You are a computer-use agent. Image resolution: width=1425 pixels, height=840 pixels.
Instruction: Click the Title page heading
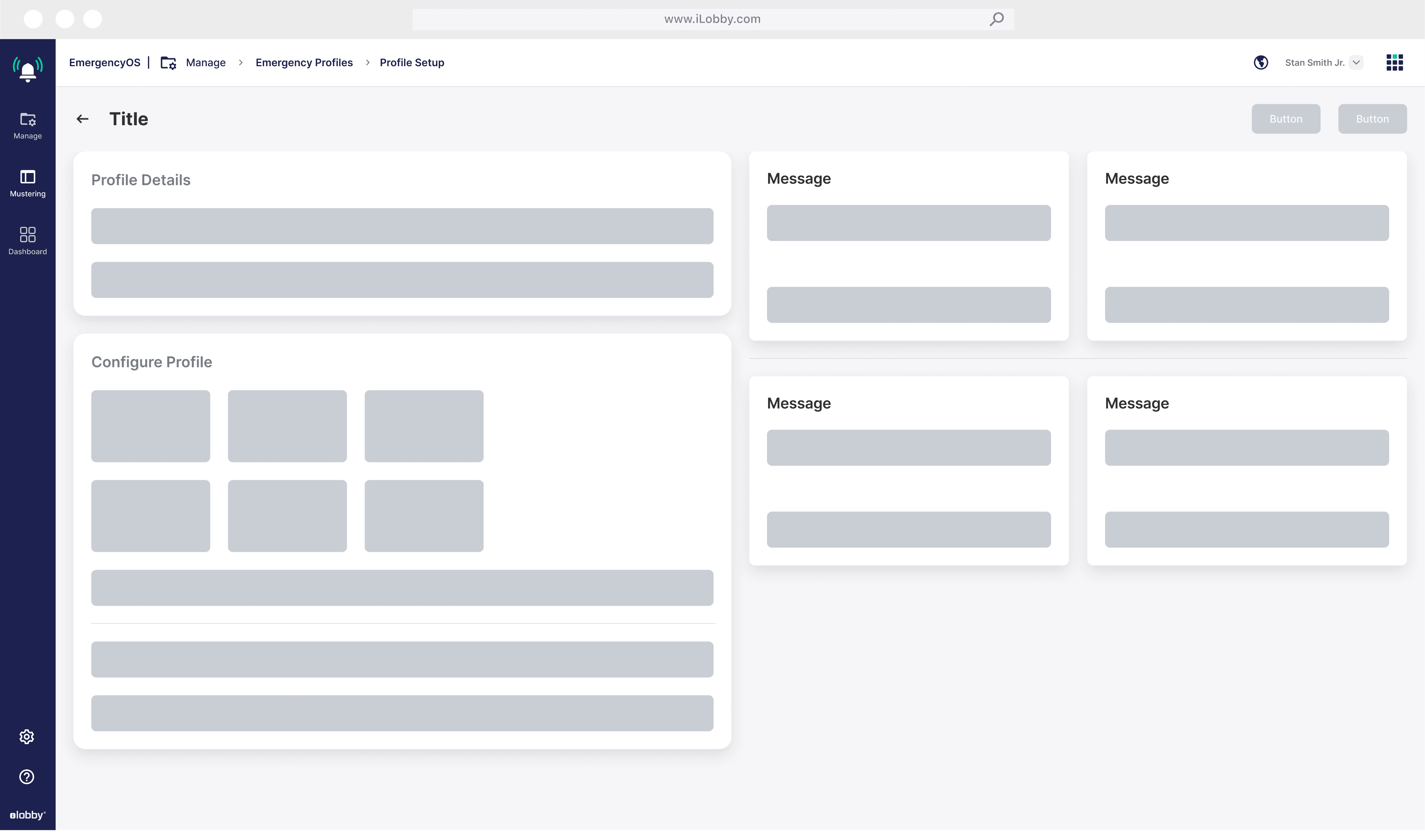128,119
